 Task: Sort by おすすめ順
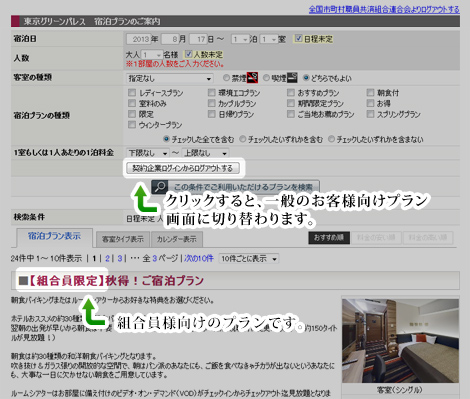tap(329, 237)
